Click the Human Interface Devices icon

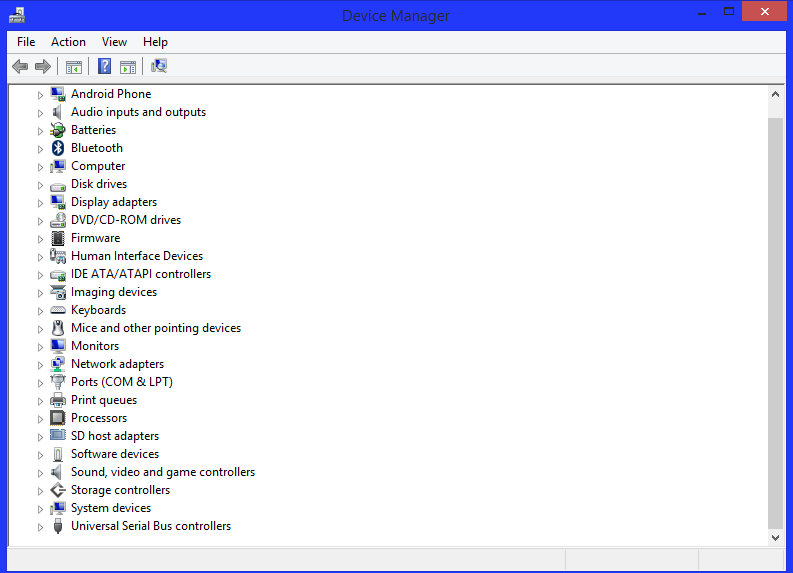click(58, 256)
